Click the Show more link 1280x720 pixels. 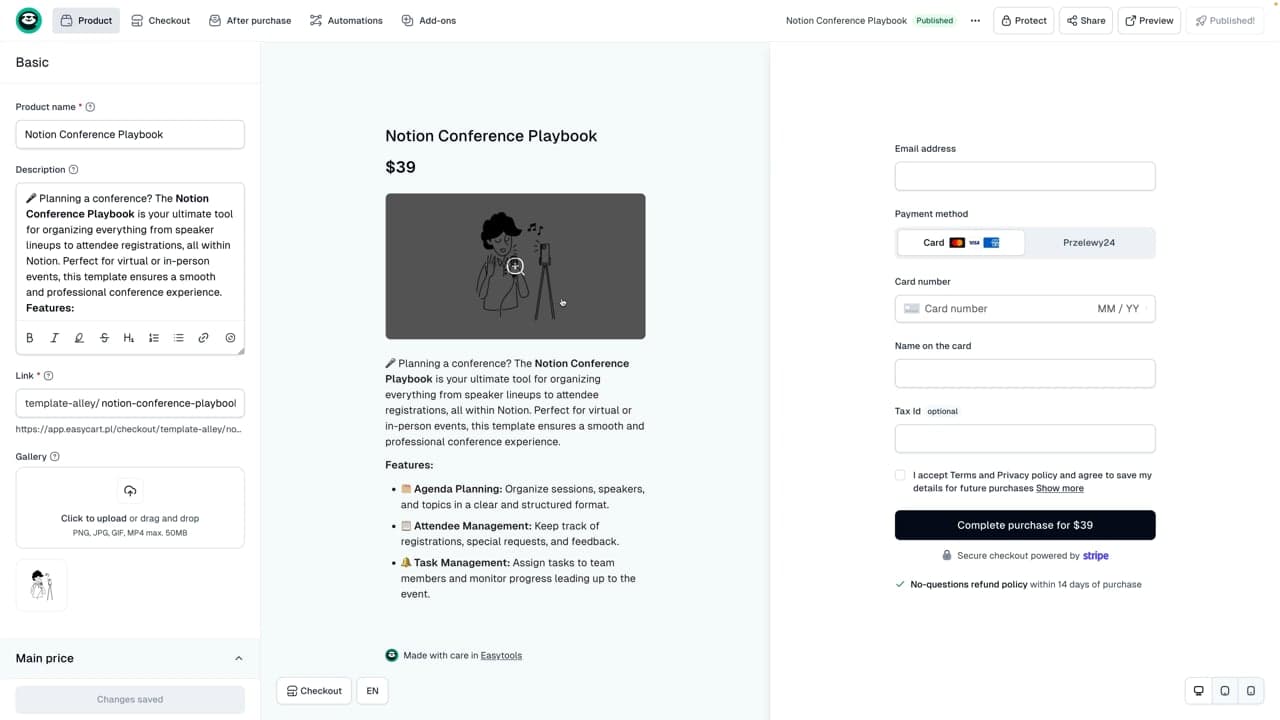[1059, 488]
